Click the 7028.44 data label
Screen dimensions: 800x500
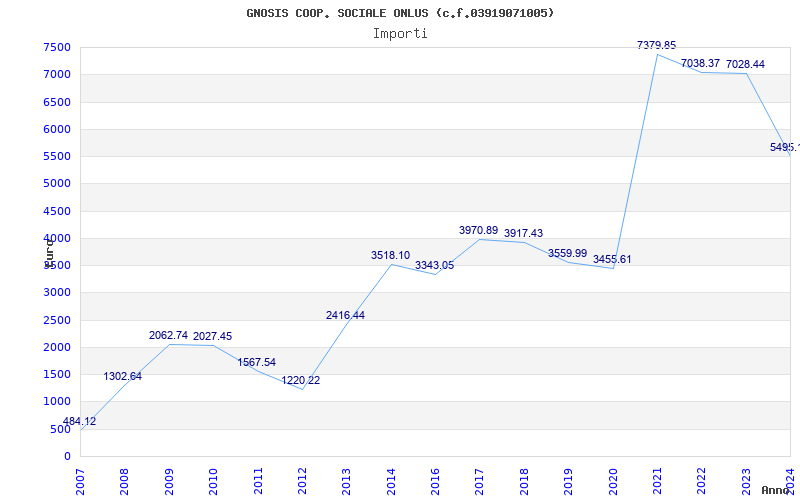[745, 65]
